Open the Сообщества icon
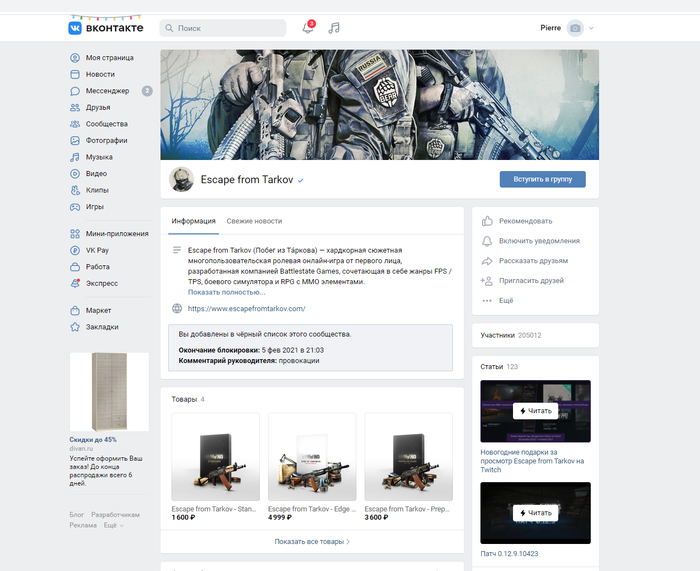The height and width of the screenshot is (571, 700). tap(75, 124)
